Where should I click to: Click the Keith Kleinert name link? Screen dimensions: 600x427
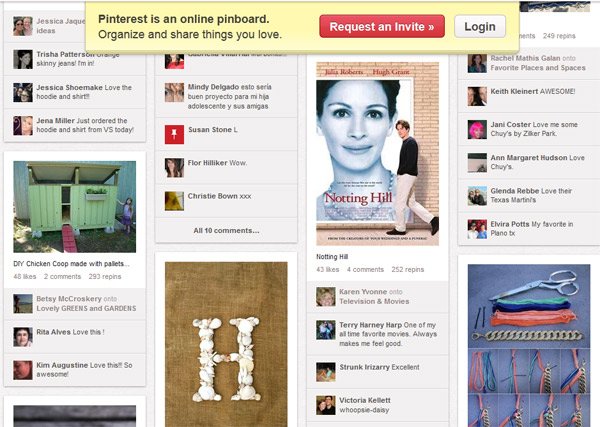coord(515,91)
